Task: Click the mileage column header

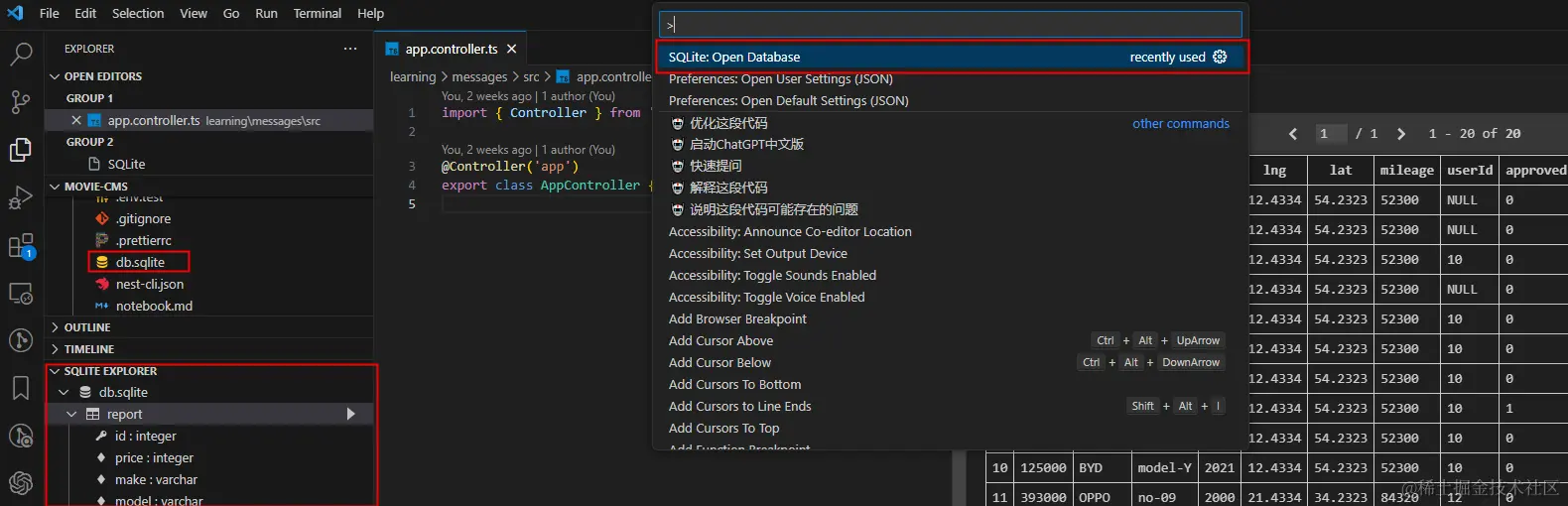Action: [1406, 170]
